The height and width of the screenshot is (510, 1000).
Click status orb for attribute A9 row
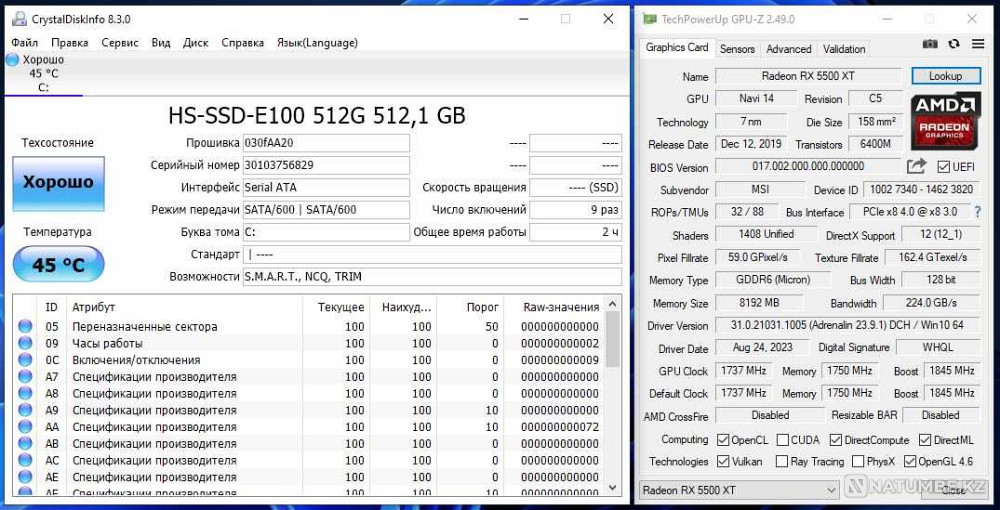pyautogui.click(x=25, y=409)
